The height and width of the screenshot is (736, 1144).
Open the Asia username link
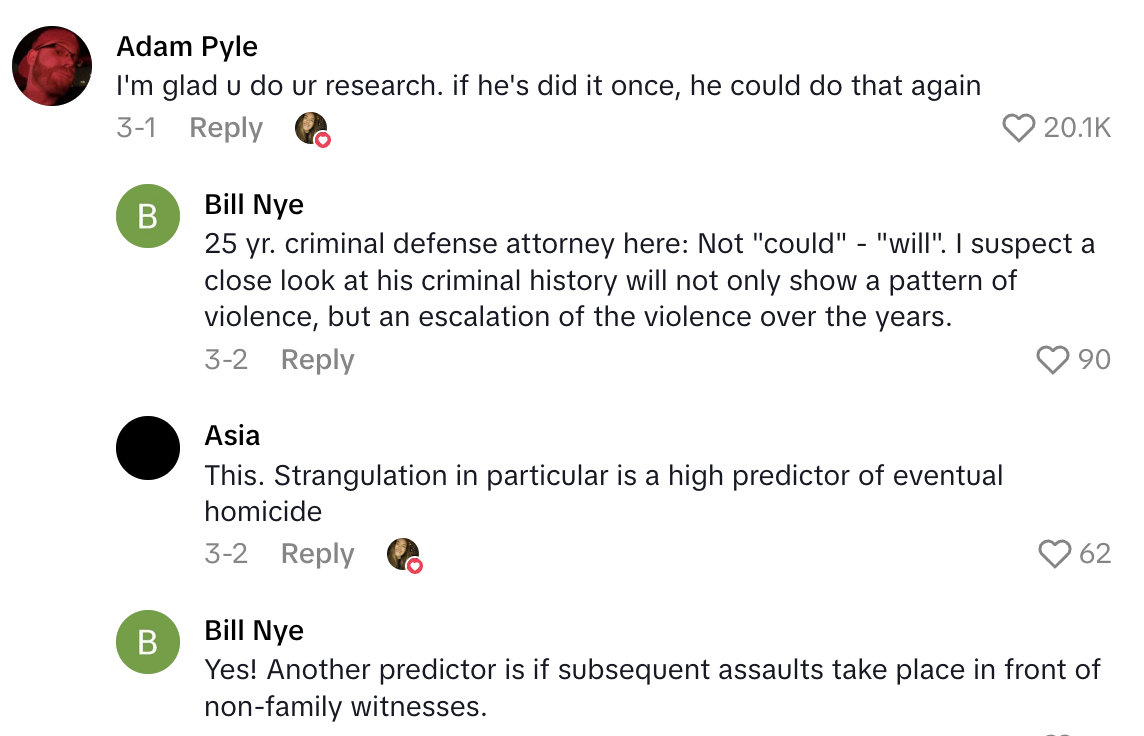[232, 436]
